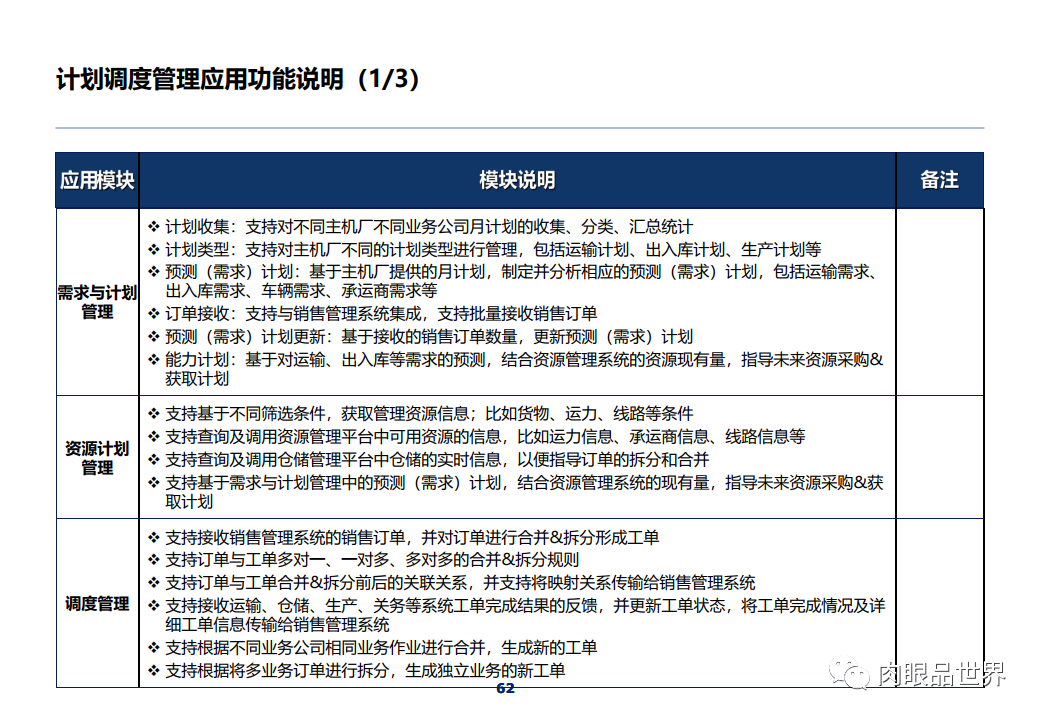The image size is (1040, 720).
Task: Toggle the 需求与计划管理 row selection
Action: coord(97,302)
